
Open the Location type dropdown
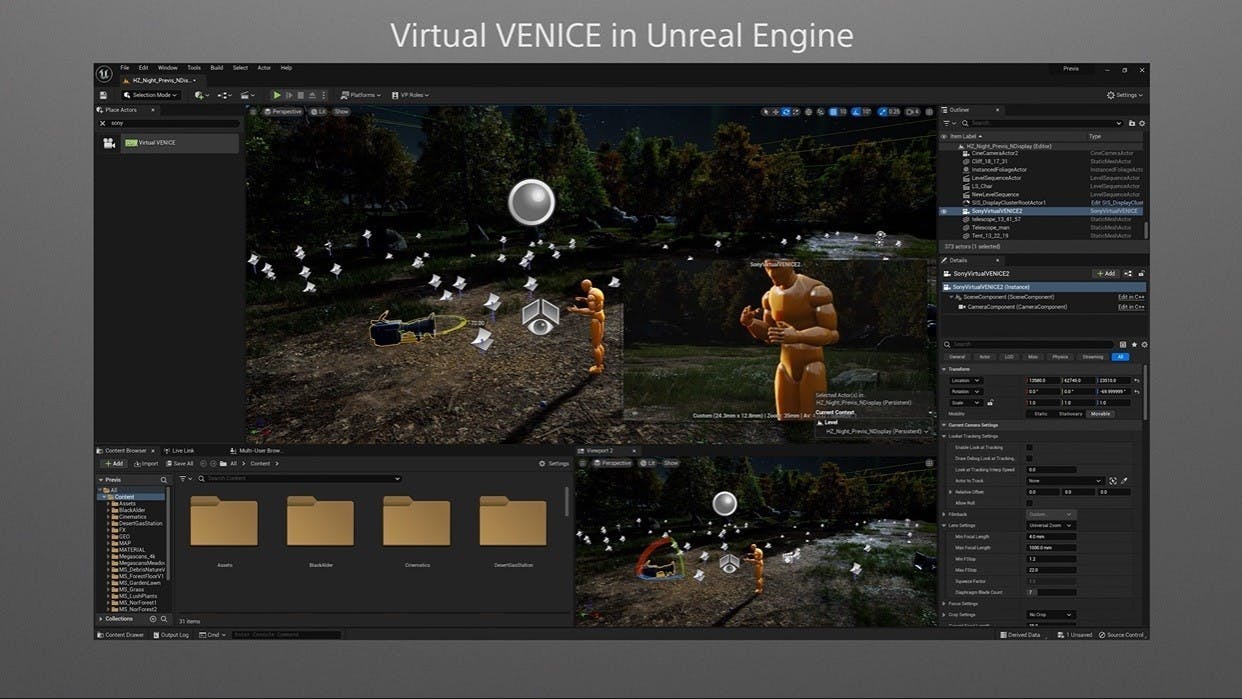pyautogui.click(x=965, y=380)
